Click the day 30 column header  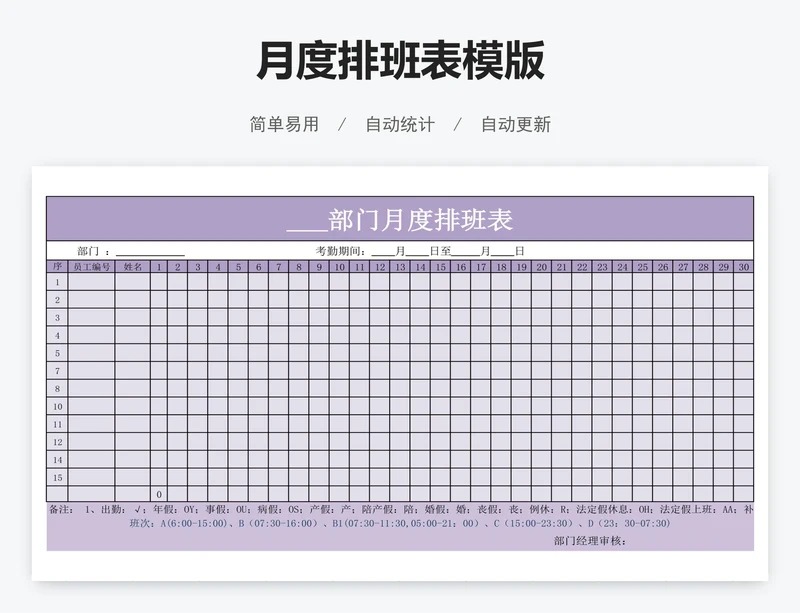point(744,266)
